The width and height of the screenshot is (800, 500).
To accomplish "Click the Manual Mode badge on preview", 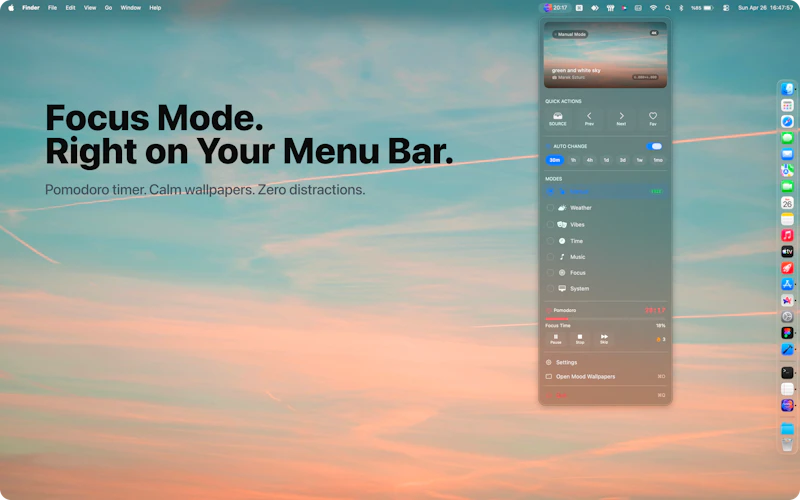I will click(570, 34).
